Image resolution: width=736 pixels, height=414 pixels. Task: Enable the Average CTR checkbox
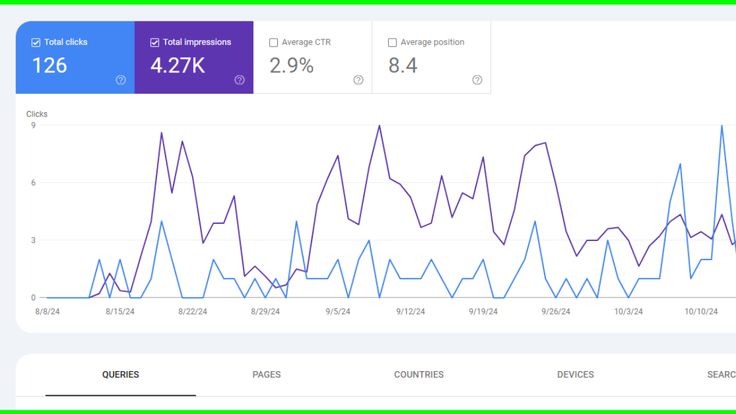point(274,43)
